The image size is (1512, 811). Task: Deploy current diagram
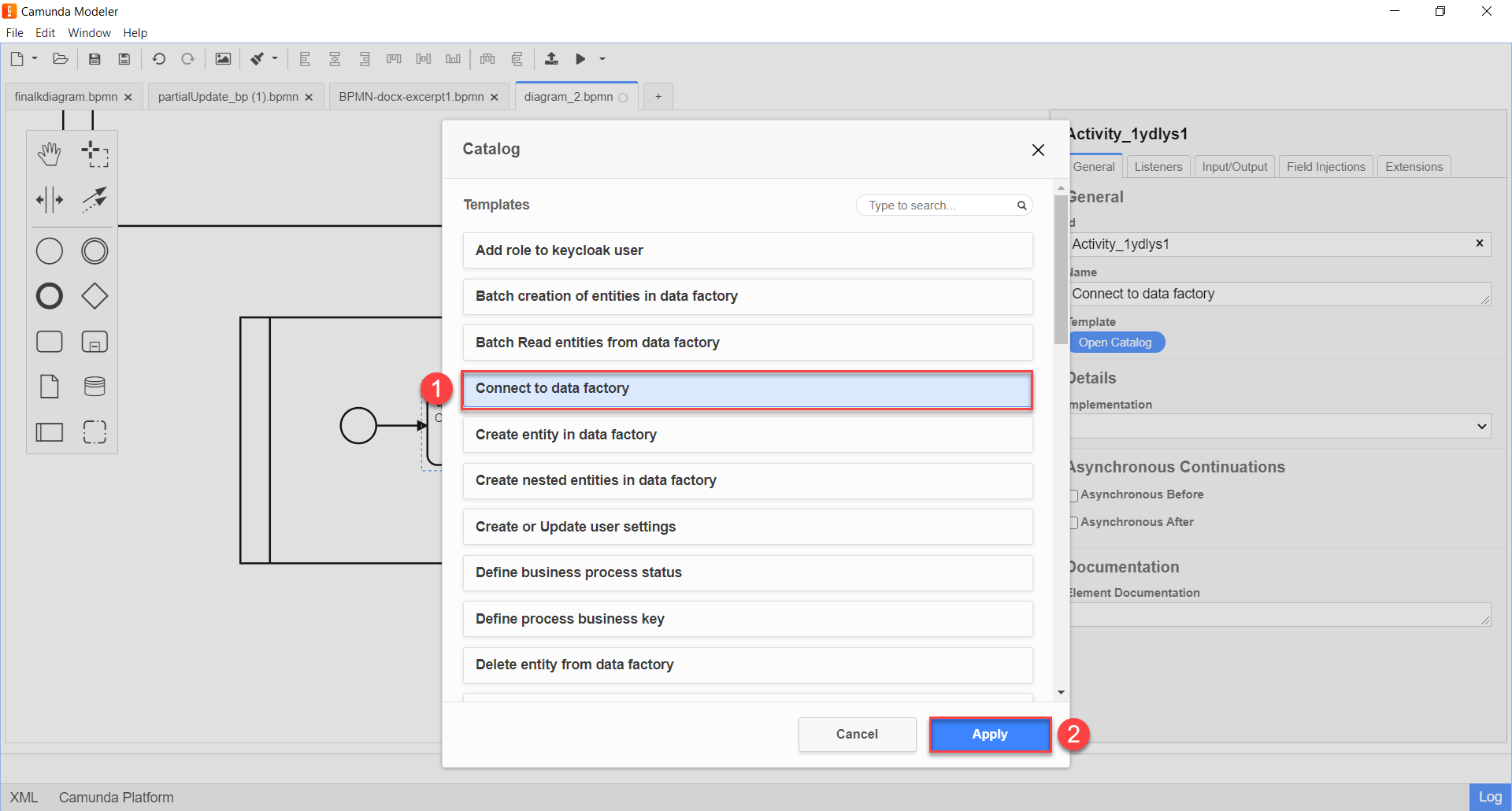(551, 59)
